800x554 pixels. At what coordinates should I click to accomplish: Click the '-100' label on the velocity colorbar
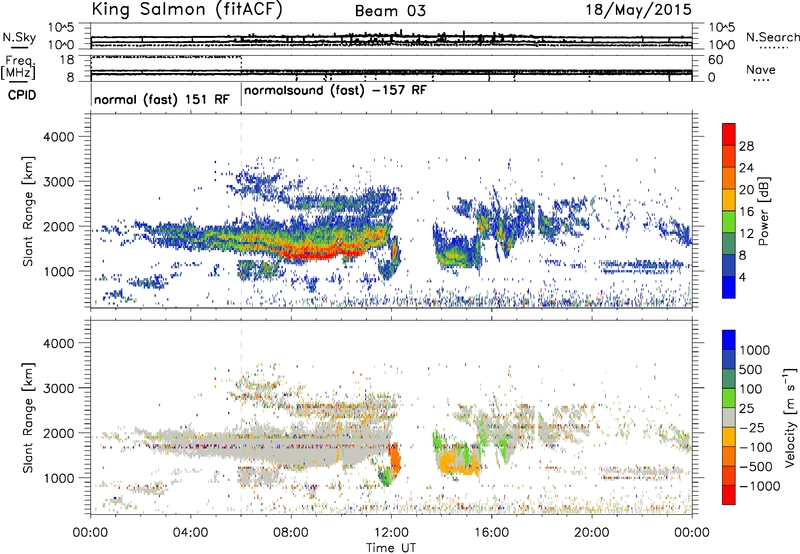[x=756, y=447]
